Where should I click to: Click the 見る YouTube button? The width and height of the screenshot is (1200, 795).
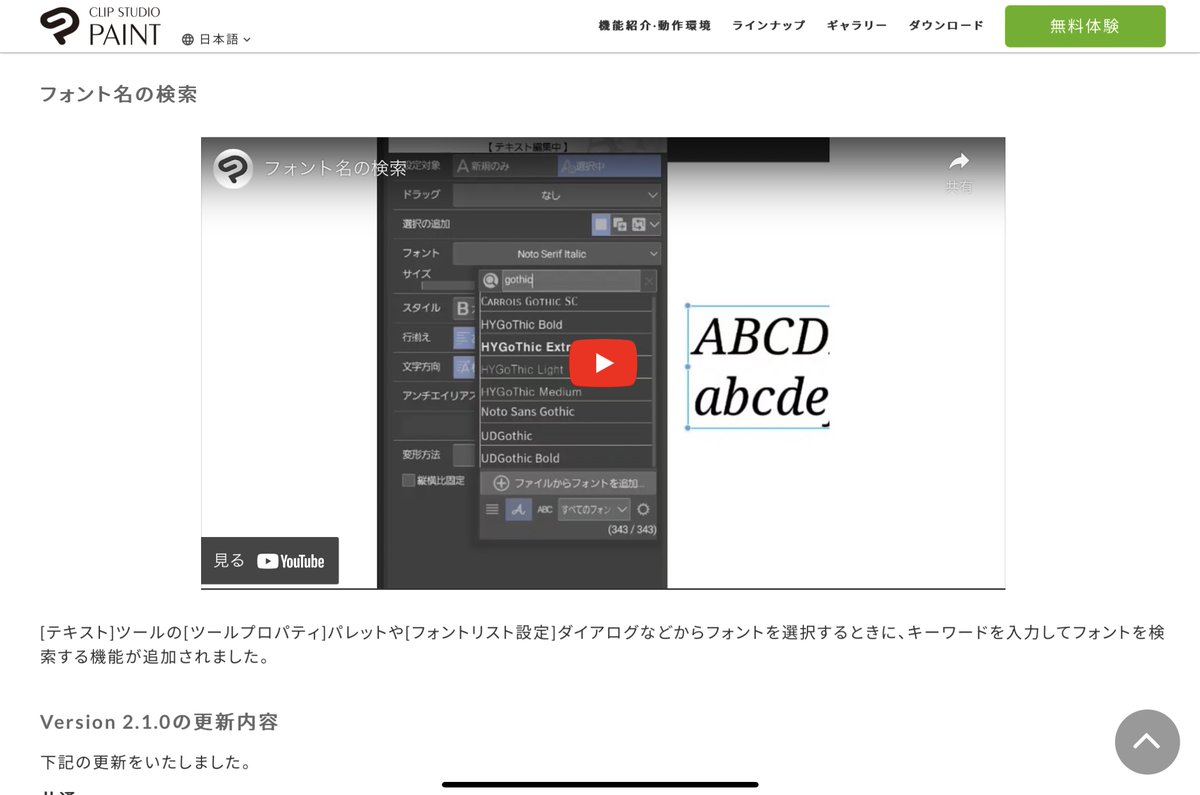[x=270, y=561]
